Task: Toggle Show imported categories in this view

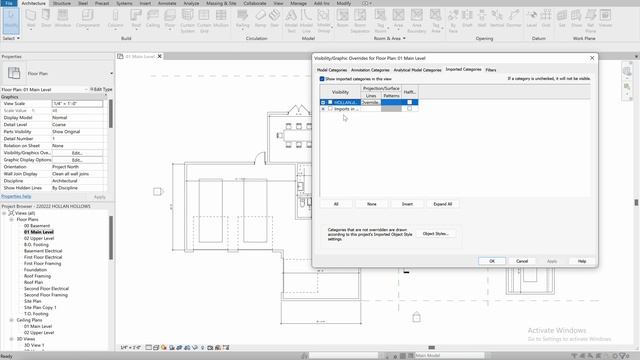Action: point(322,79)
